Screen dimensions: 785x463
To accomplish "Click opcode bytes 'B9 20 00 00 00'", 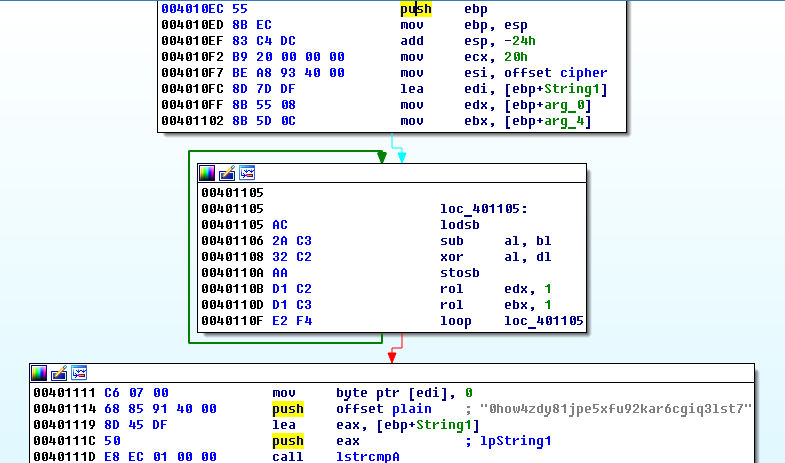I will tap(288, 57).
